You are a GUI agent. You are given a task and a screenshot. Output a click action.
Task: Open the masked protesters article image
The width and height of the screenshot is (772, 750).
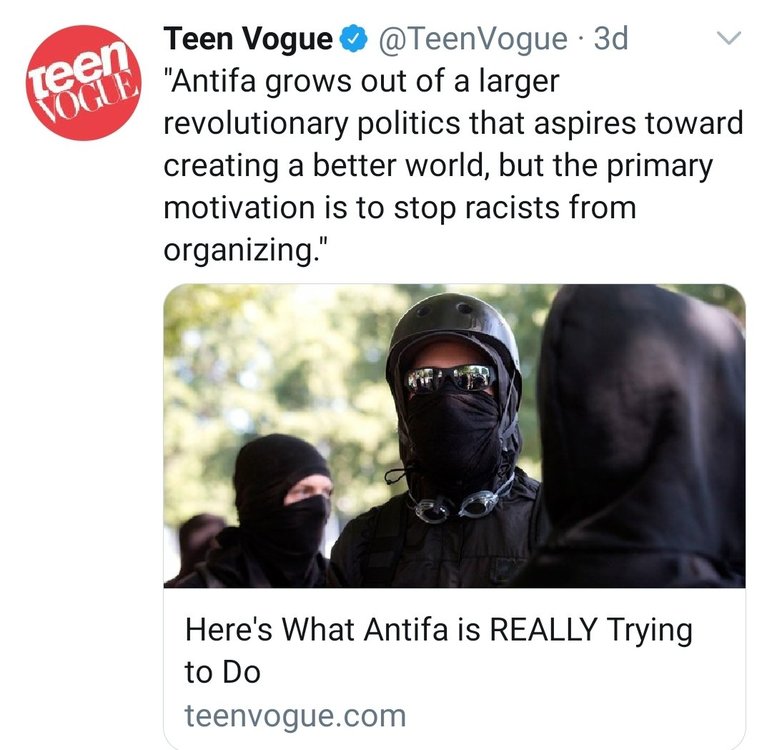pos(454,436)
